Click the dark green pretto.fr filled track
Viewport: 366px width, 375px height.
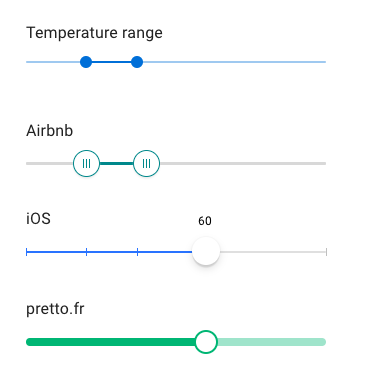point(110,342)
